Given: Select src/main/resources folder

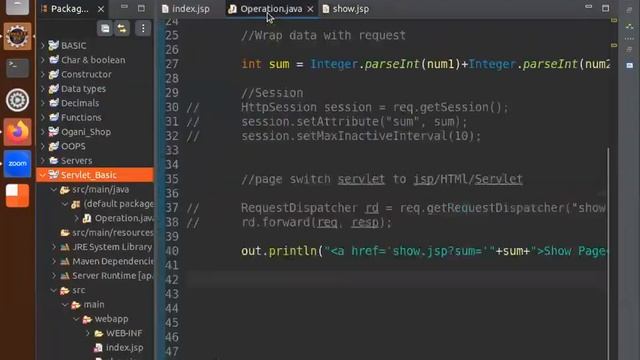Looking at the screenshot, I should [107, 233].
